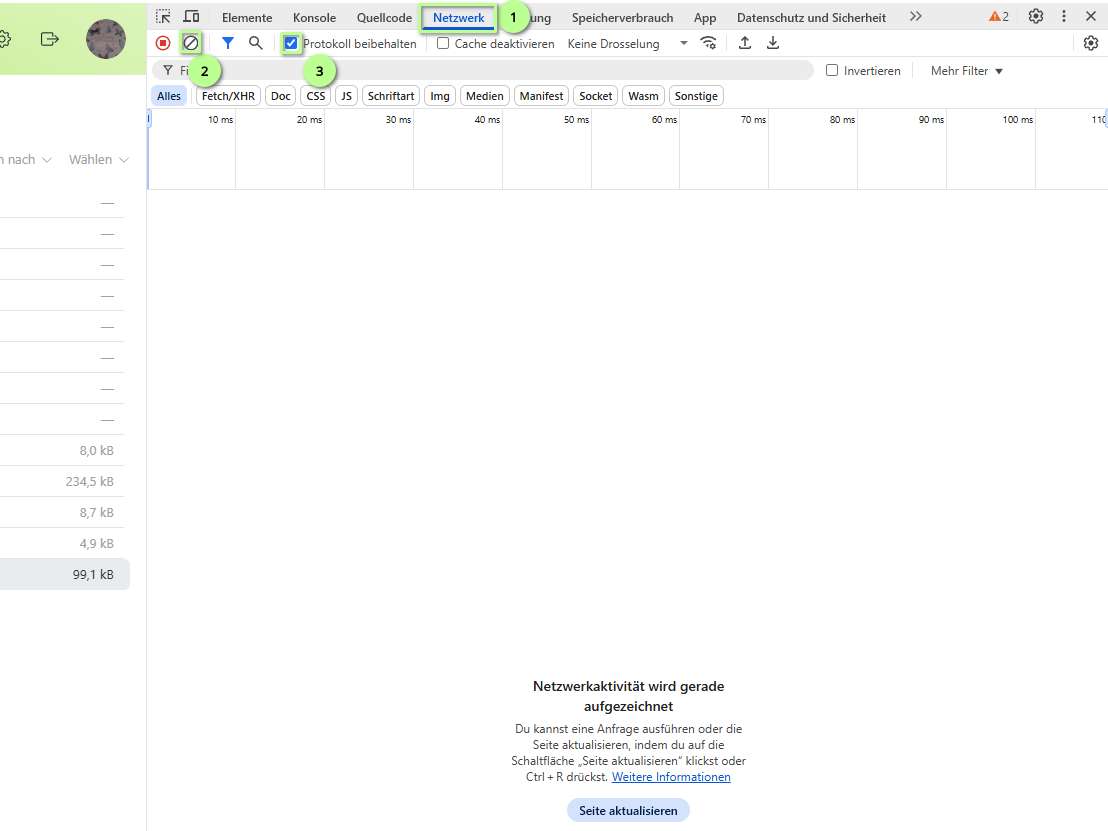Image resolution: width=1108 pixels, height=831 pixels.
Task: Open network panel settings gear
Action: click(1091, 43)
